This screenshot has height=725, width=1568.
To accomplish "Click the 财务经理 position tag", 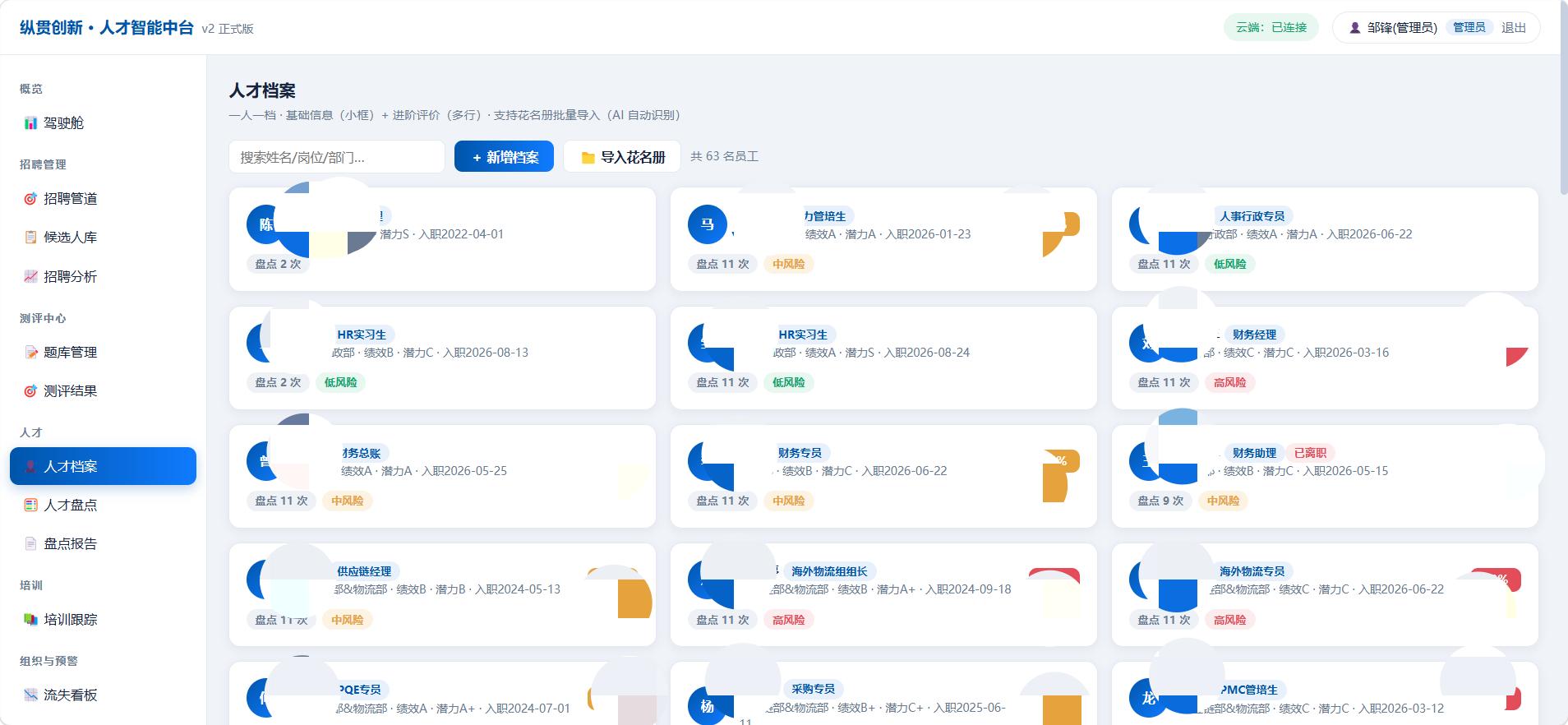I will click(x=1254, y=335).
